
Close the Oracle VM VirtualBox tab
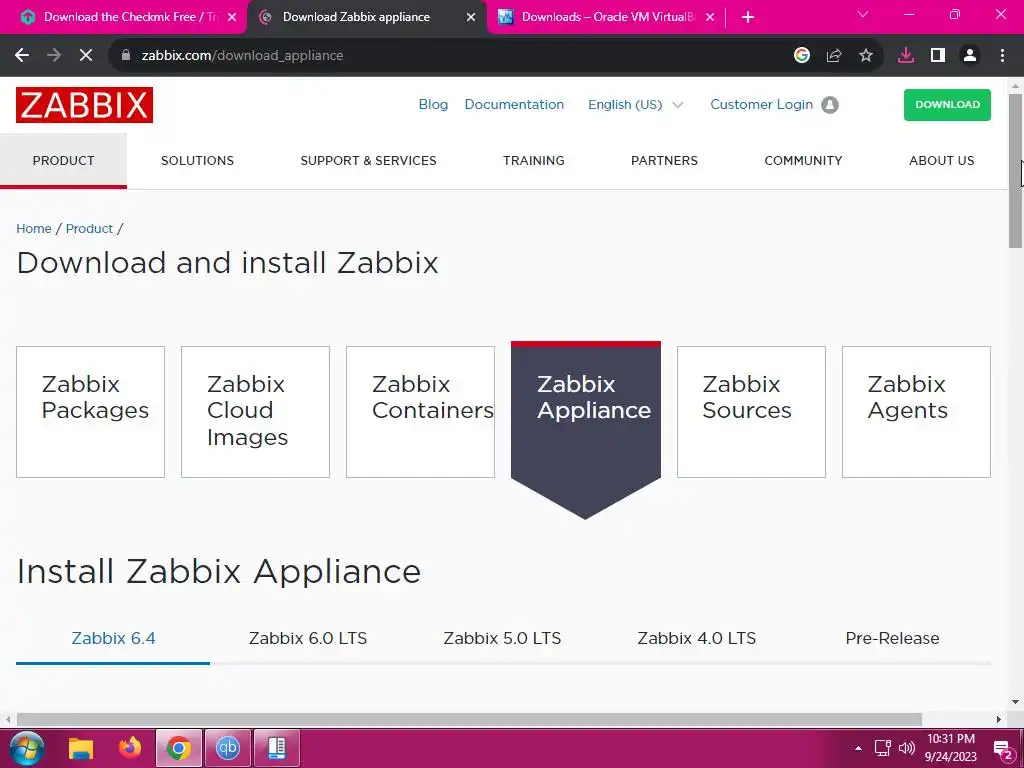pos(710,18)
